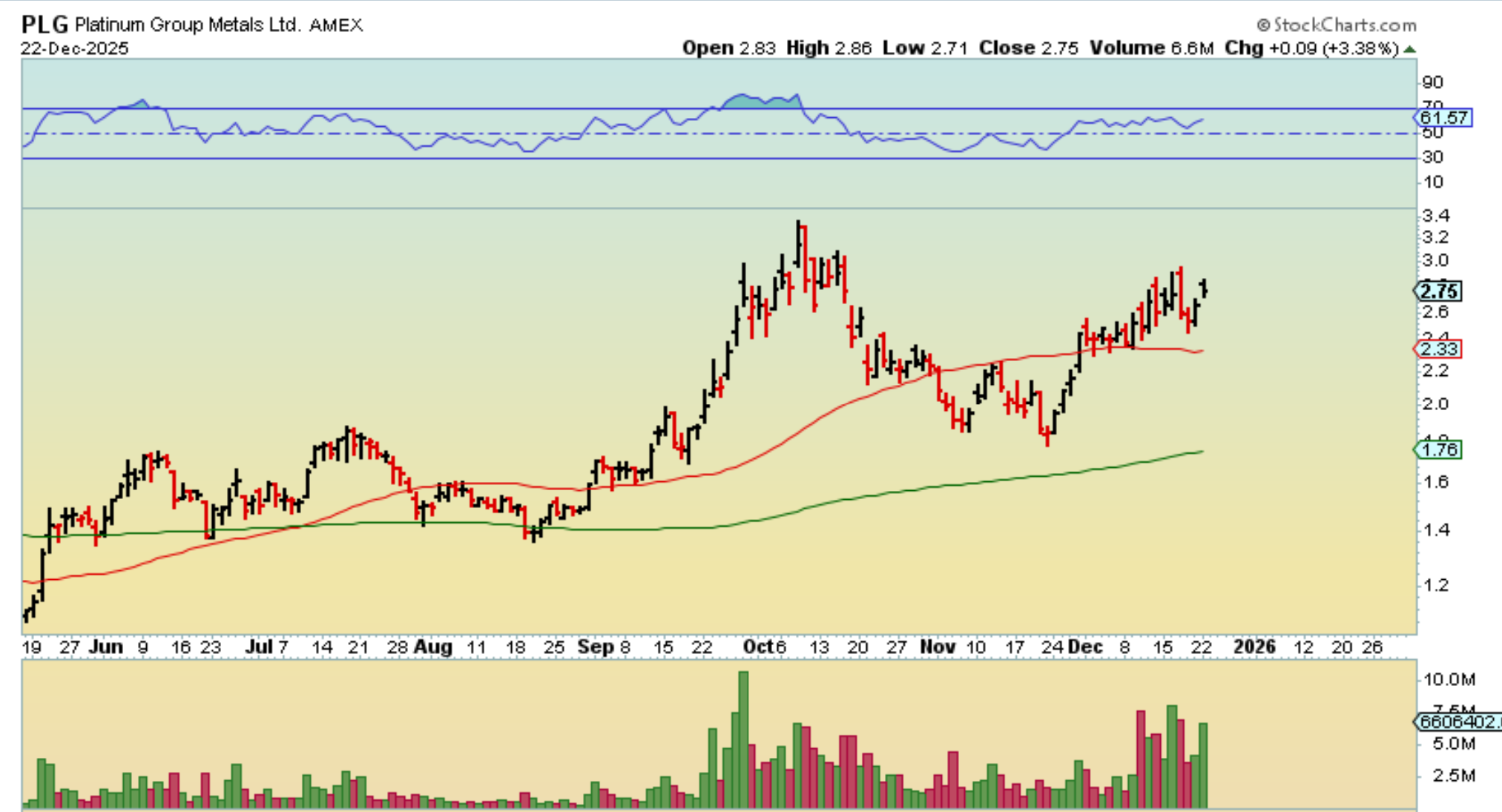Image resolution: width=1502 pixels, height=812 pixels.
Task: Click the 2.75 last price tag
Action: pyautogui.click(x=1440, y=291)
